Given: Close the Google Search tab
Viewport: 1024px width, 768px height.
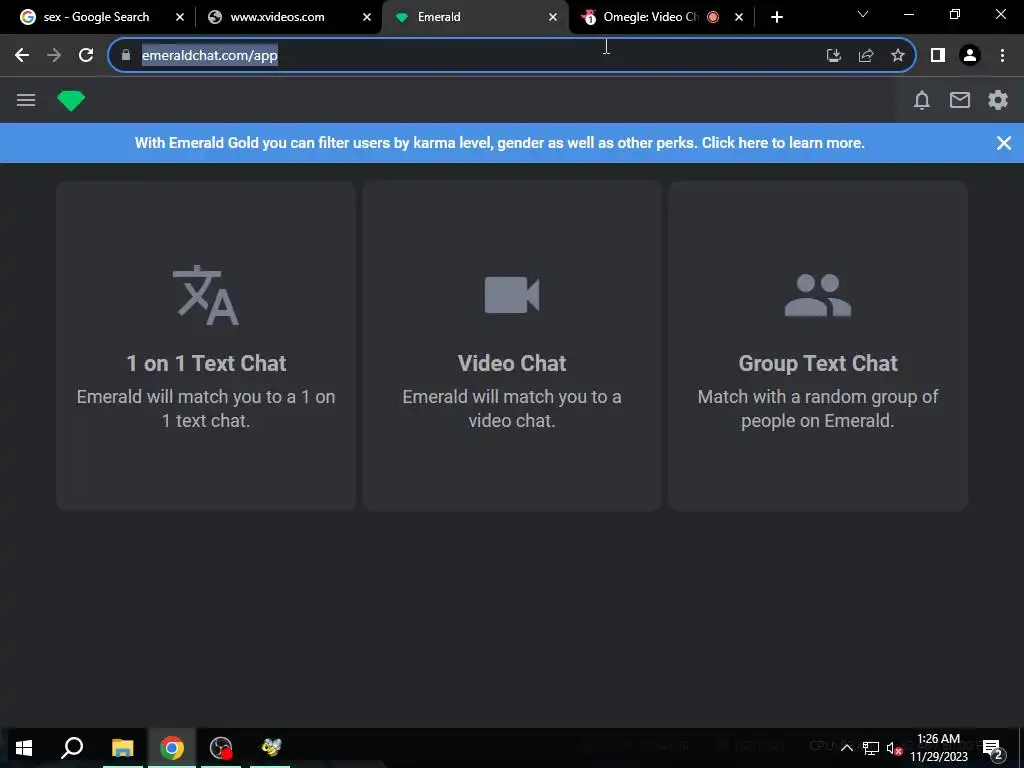Looking at the screenshot, I should point(180,17).
